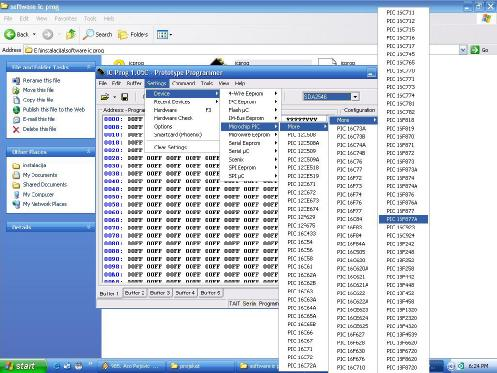
Task: Click the Save floppy icon in IC-Prog toolbar
Action: pyautogui.click(x=125, y=97)
